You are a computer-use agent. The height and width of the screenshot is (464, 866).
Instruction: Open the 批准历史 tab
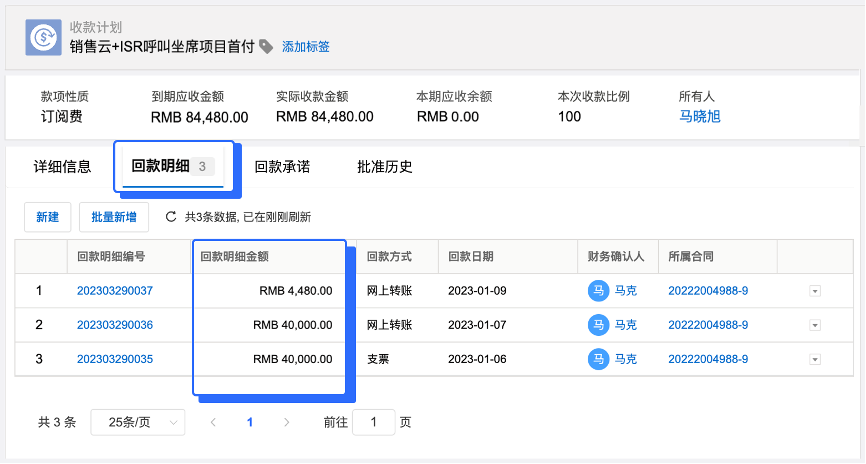pos(384,167)
